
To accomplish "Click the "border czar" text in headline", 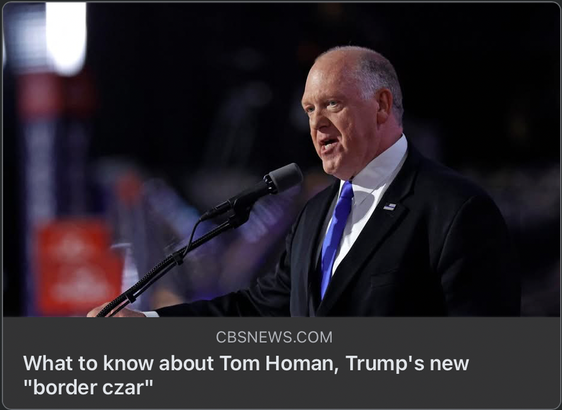I will coord(88,387).
